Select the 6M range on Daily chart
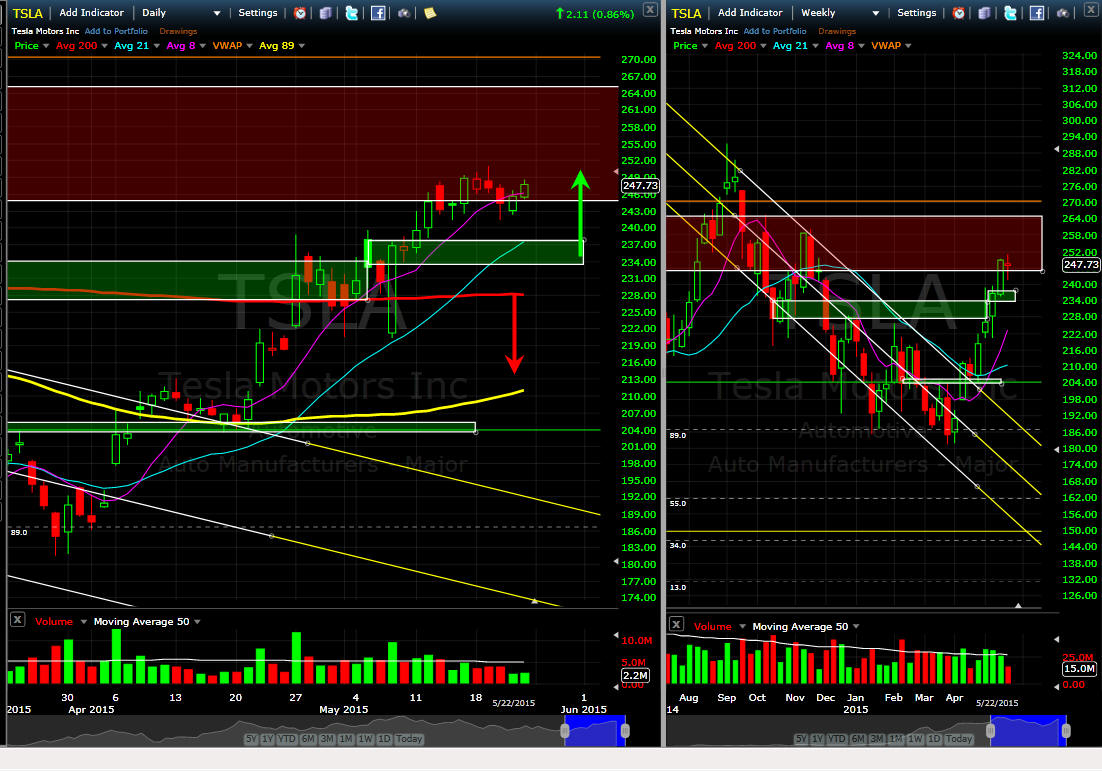 (308, 739)
